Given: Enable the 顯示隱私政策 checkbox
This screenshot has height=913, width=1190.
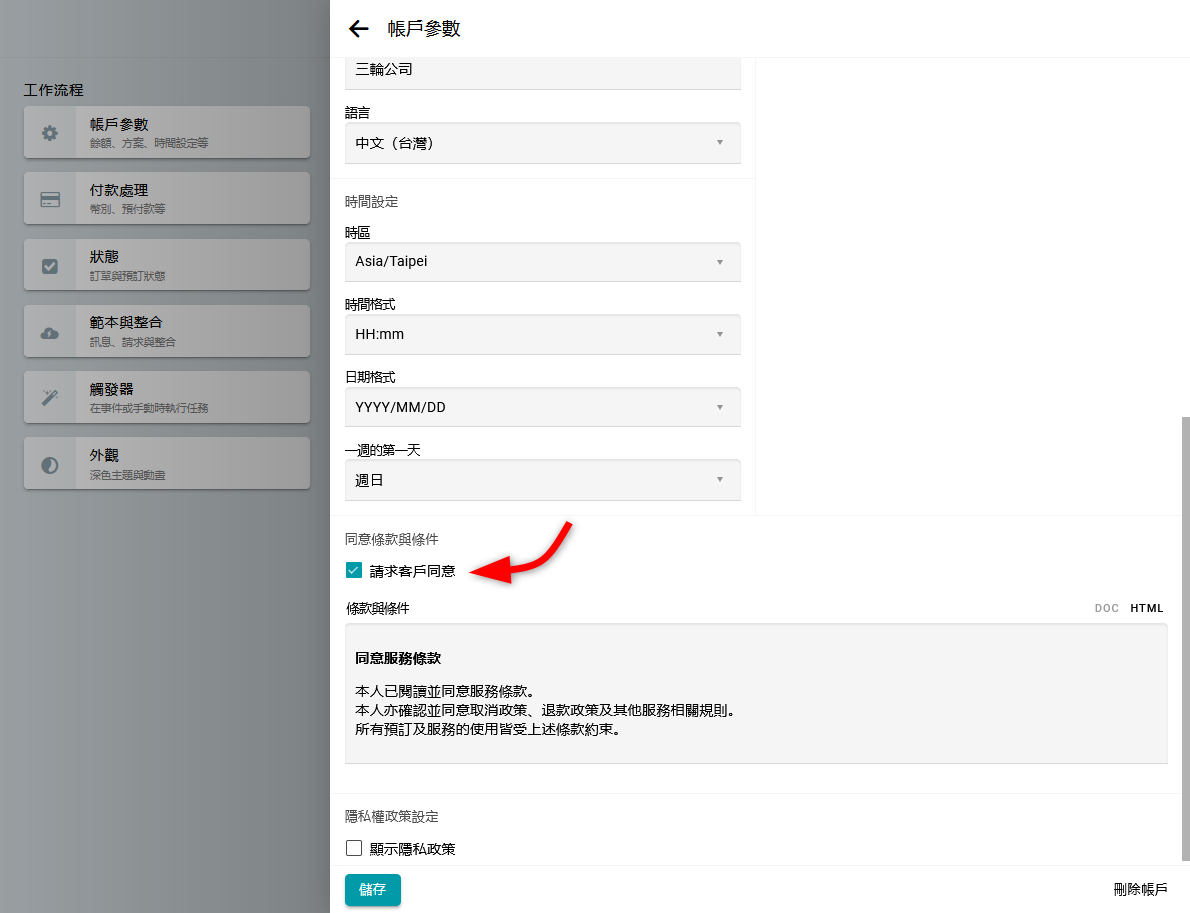Looking at the screenshot, I should click(x=354, y=849).
